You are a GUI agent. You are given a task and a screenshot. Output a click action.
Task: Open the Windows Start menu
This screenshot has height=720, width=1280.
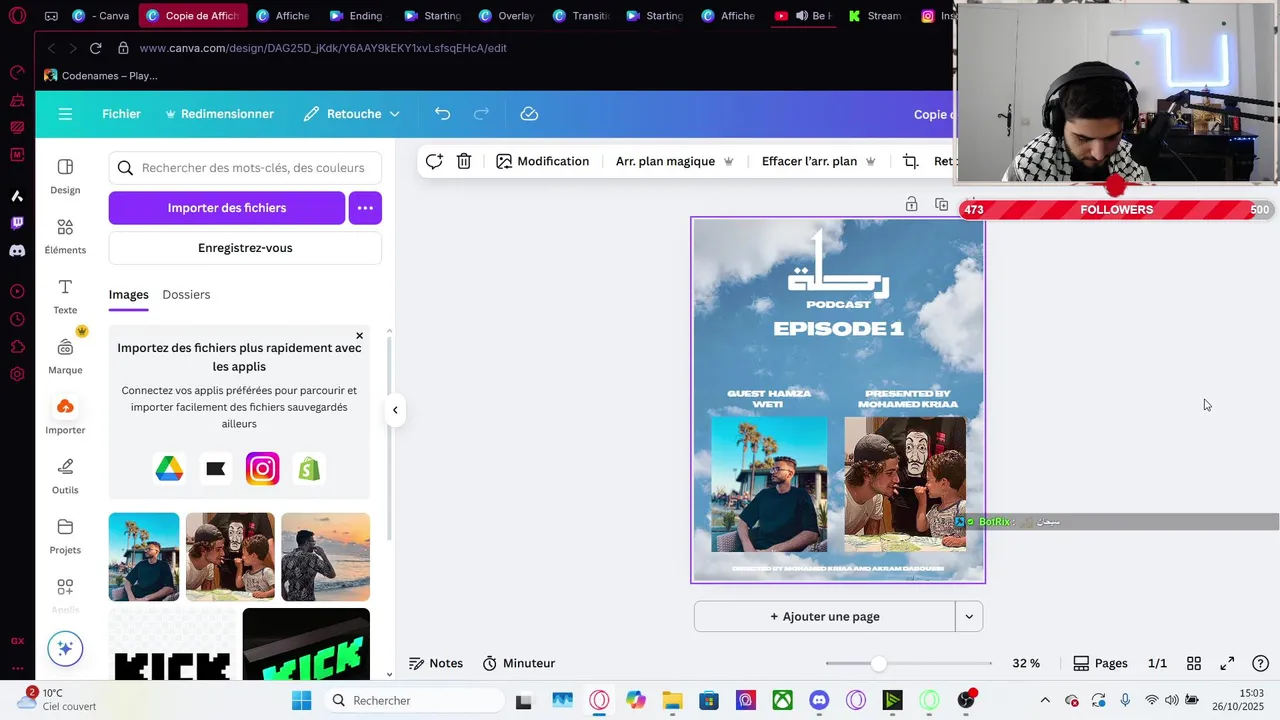[x=301, y=700]
